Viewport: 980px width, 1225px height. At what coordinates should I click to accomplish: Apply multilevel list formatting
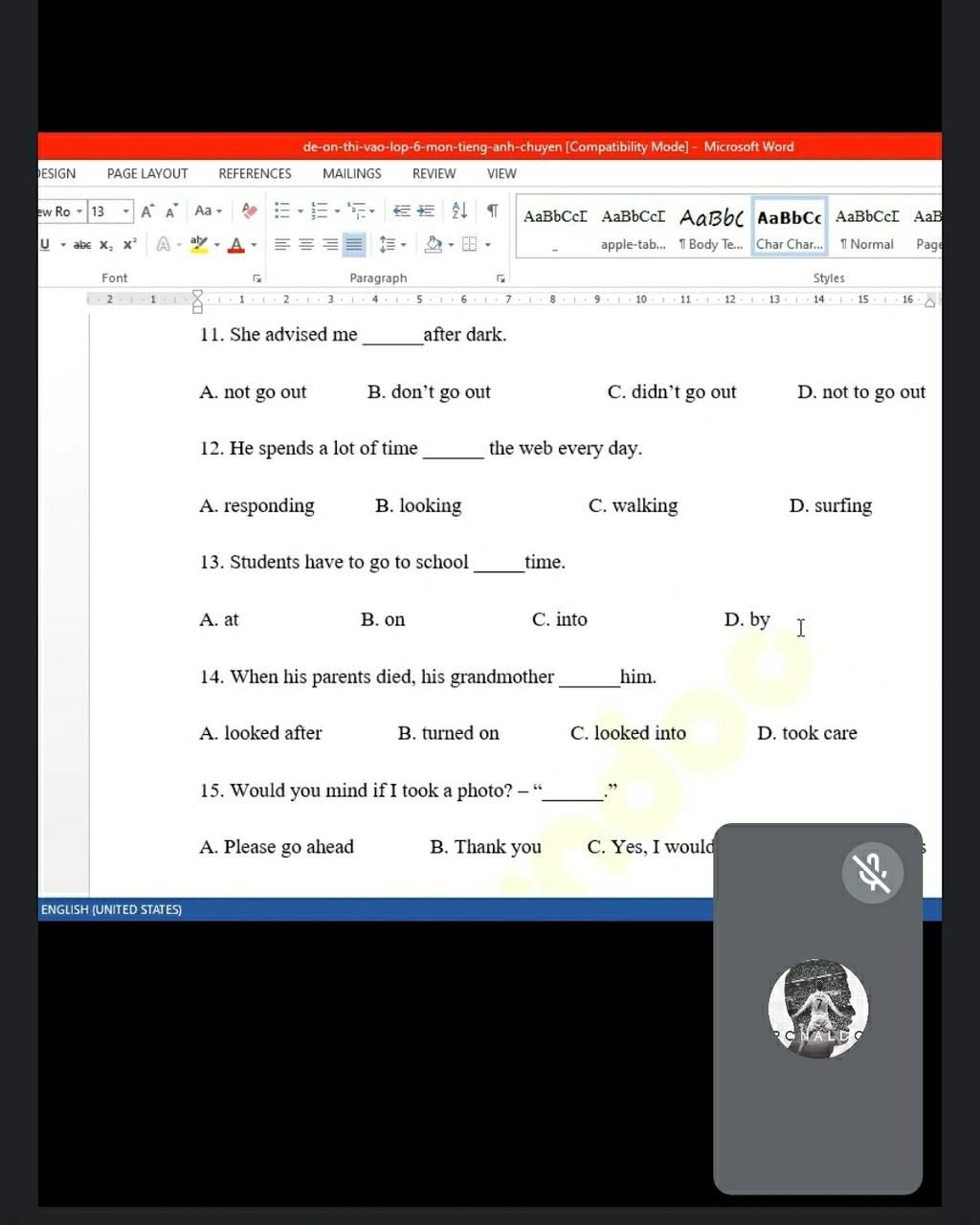click(357, 211)
